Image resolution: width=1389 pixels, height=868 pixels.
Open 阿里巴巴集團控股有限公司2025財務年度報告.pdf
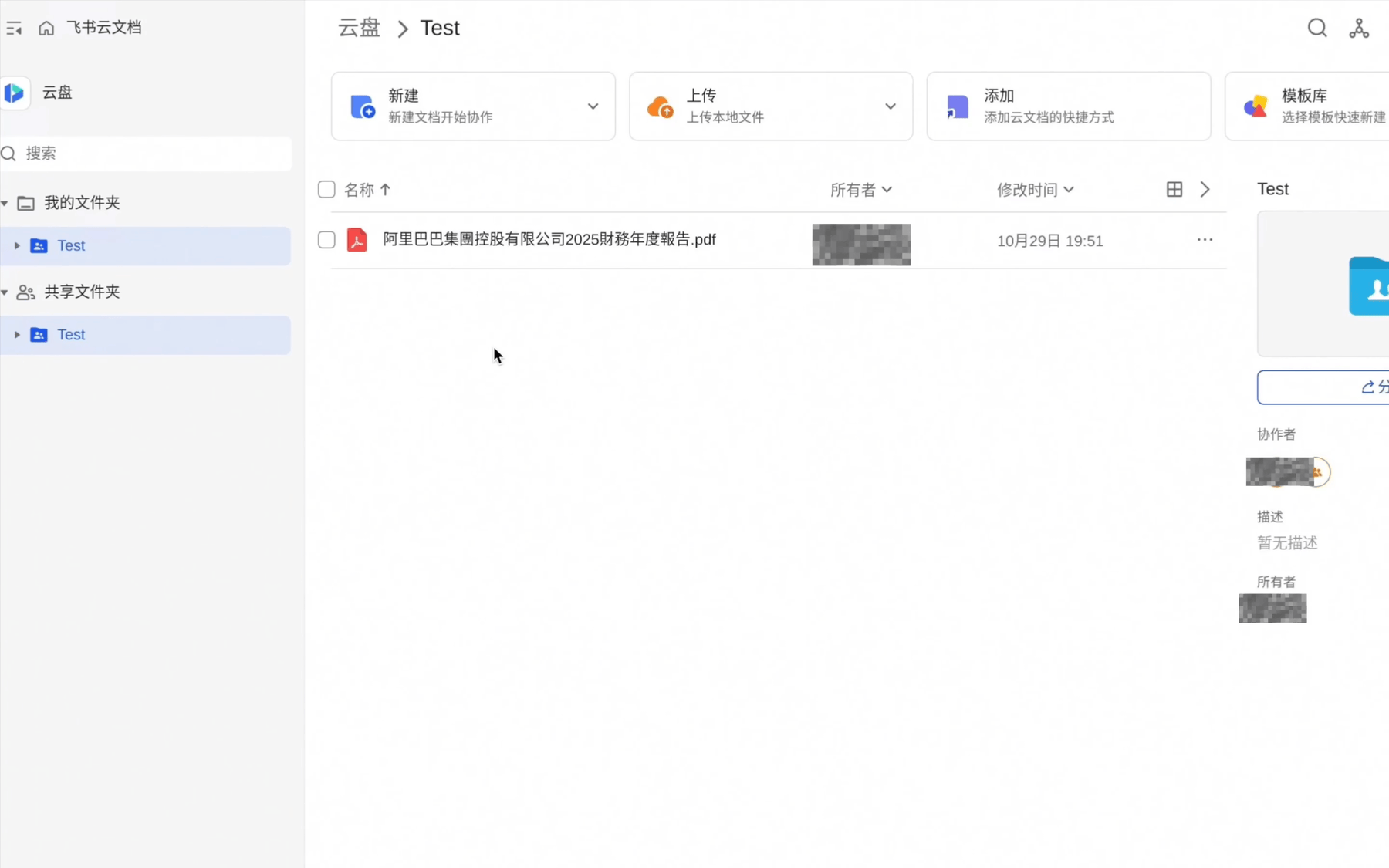[x=549, y=240]
